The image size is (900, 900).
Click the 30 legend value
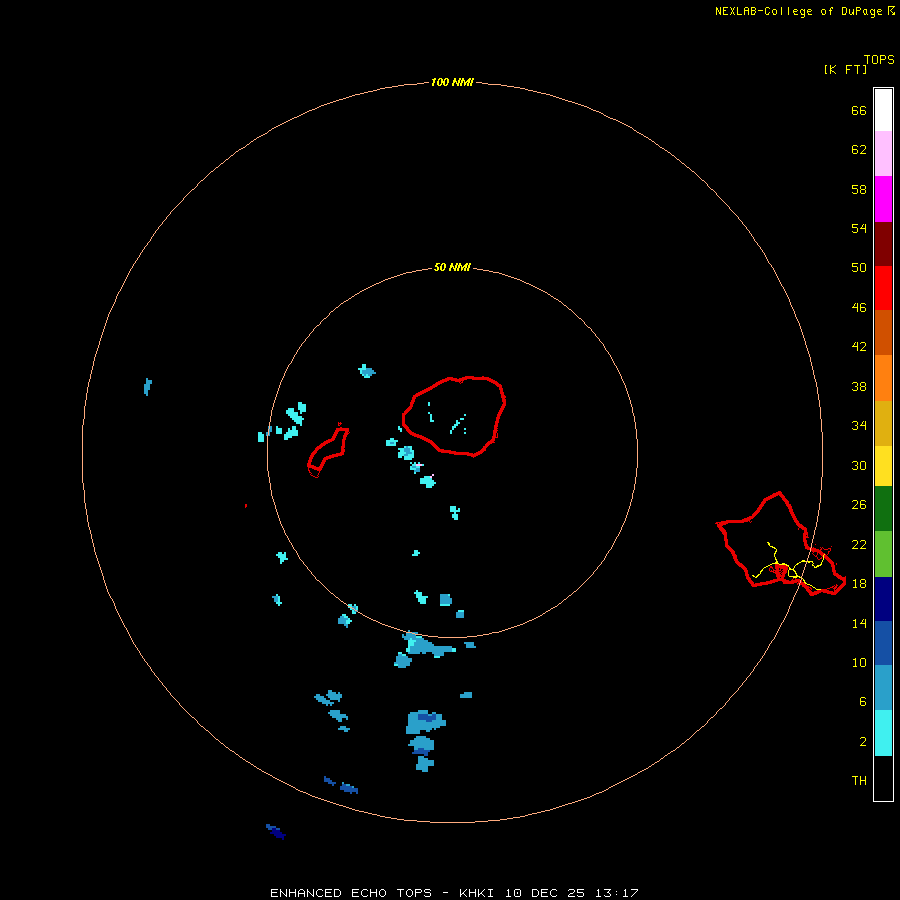tap(859, 465)
